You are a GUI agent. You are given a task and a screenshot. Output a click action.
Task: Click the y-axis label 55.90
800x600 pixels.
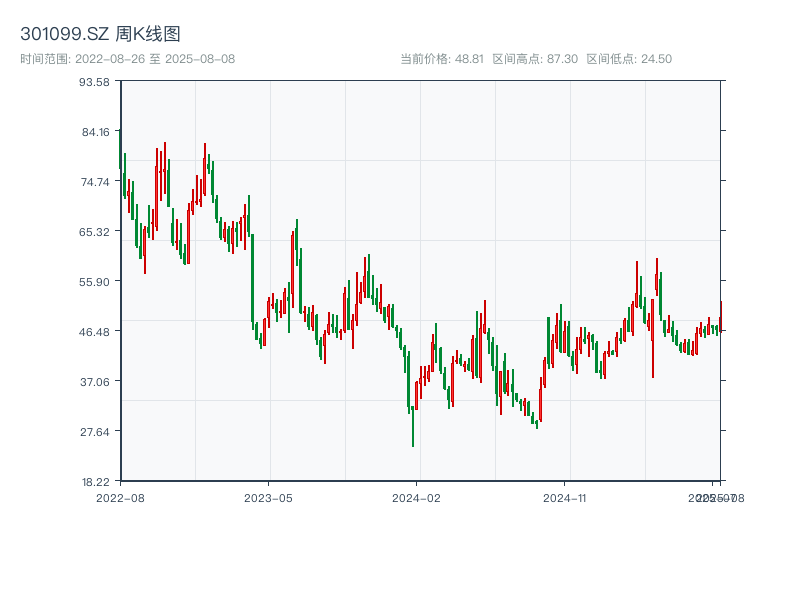point(94,282)
